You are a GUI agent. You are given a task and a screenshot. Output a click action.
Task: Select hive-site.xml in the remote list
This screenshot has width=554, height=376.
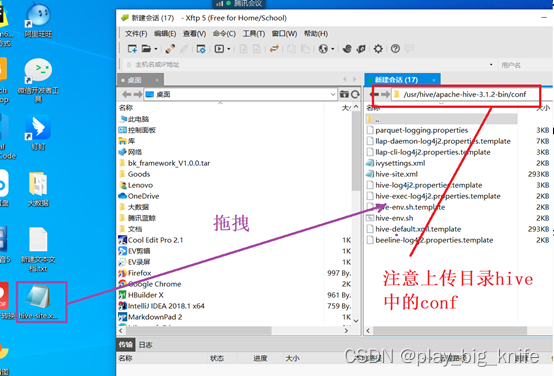pos(396,174)
